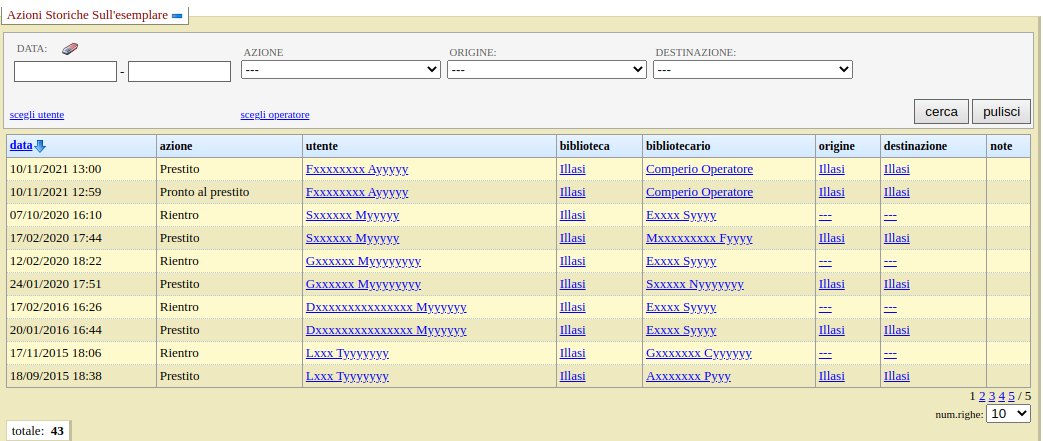Click the eraser icon next to DATA

click(69, 48)
